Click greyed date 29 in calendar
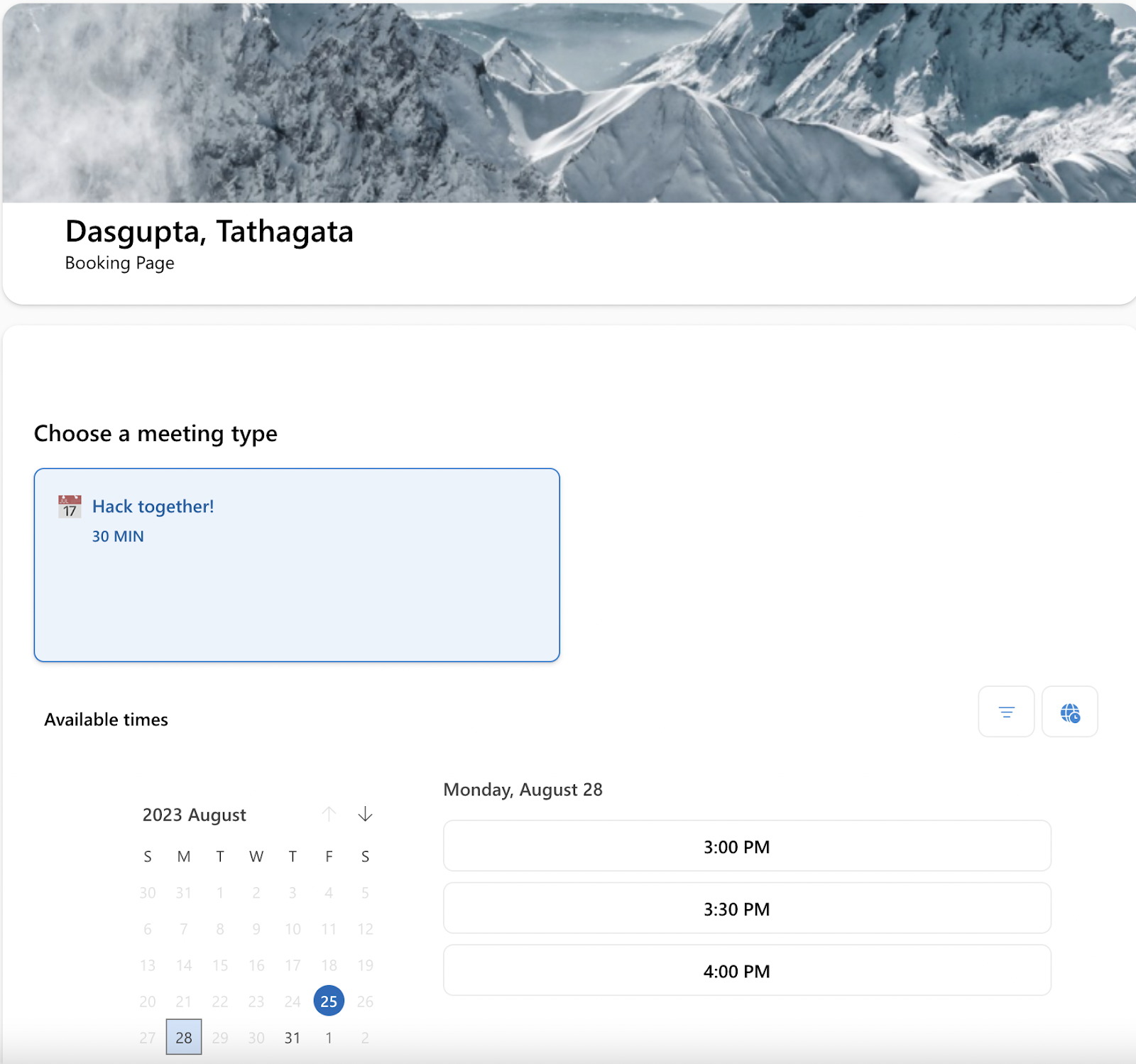This screenshot has height=1064, width=1136. (220, 1038)
